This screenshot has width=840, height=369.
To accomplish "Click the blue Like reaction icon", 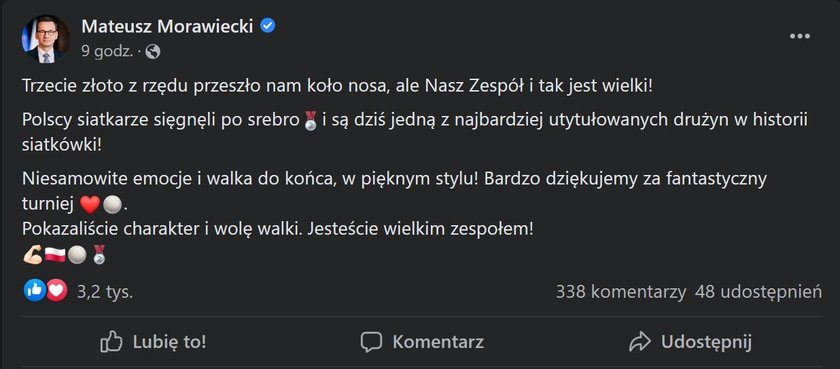I will point(34,291).
